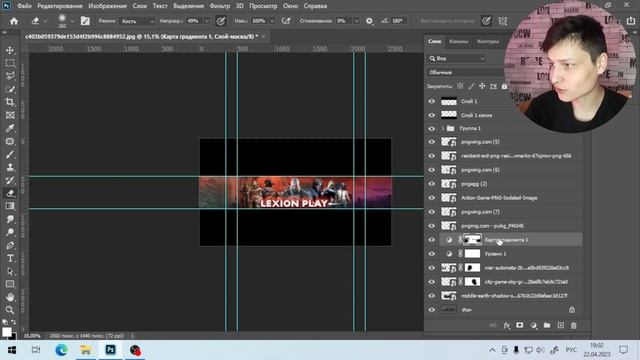Hide the Слой 1 копия layer
Screen dimensions: 640x360
point(431,115)
